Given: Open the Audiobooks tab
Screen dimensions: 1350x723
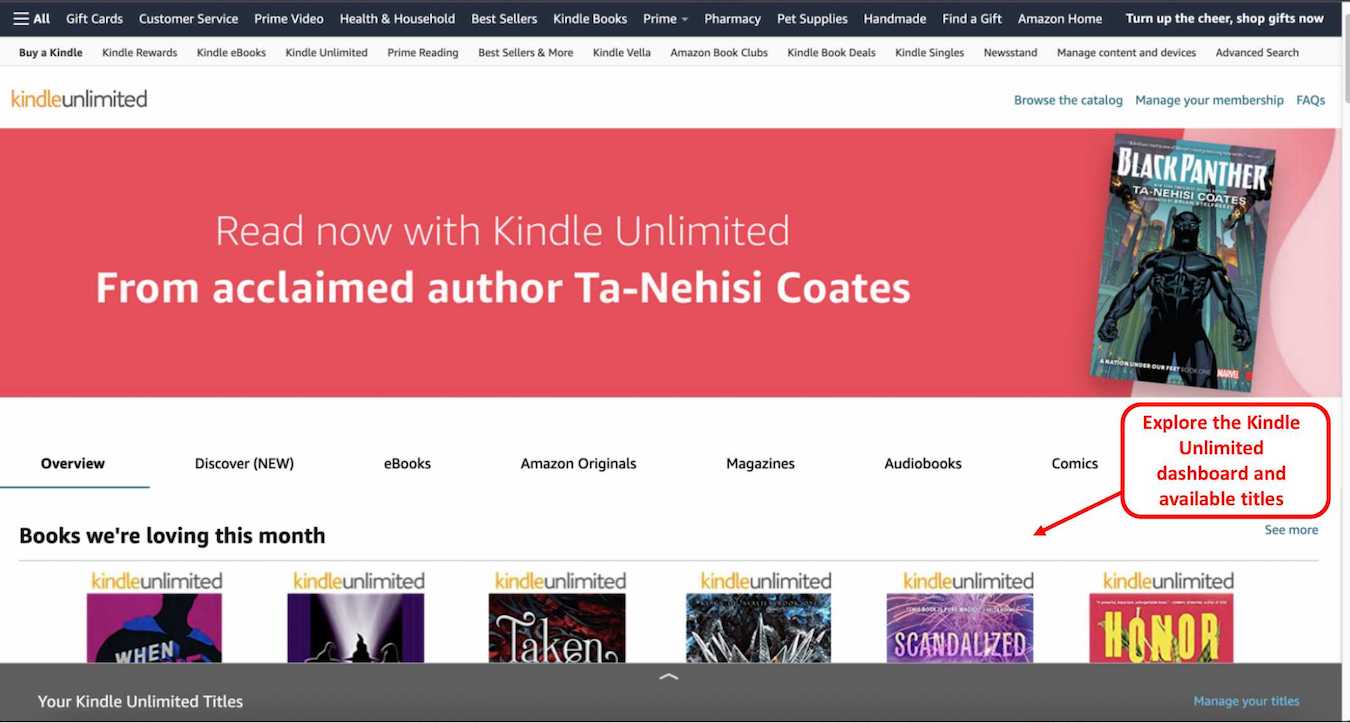Looking at the screenshot, I should 923,463.
